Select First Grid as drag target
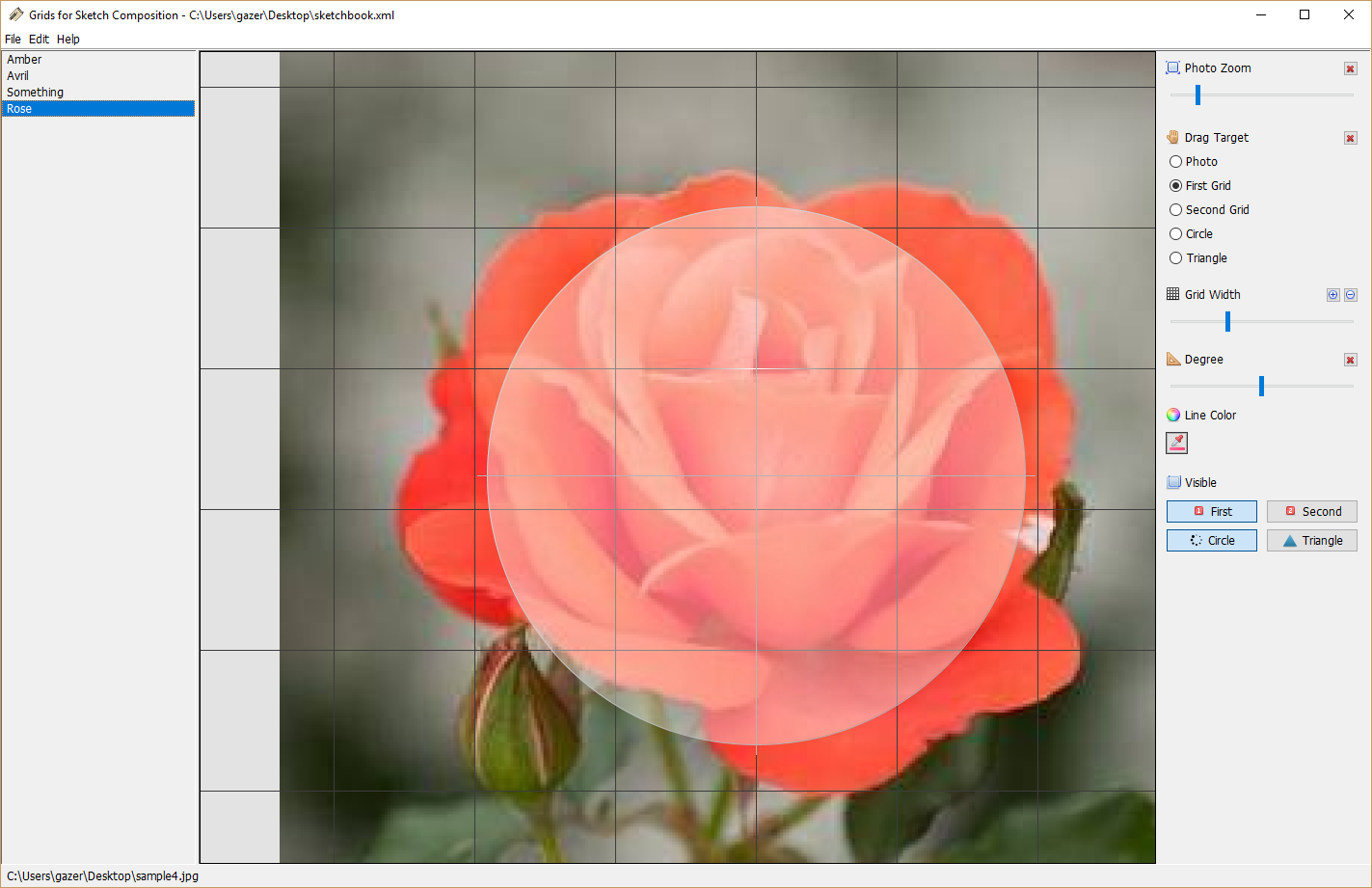This screenshot has height=888, width=1372. pos(1200,185)
